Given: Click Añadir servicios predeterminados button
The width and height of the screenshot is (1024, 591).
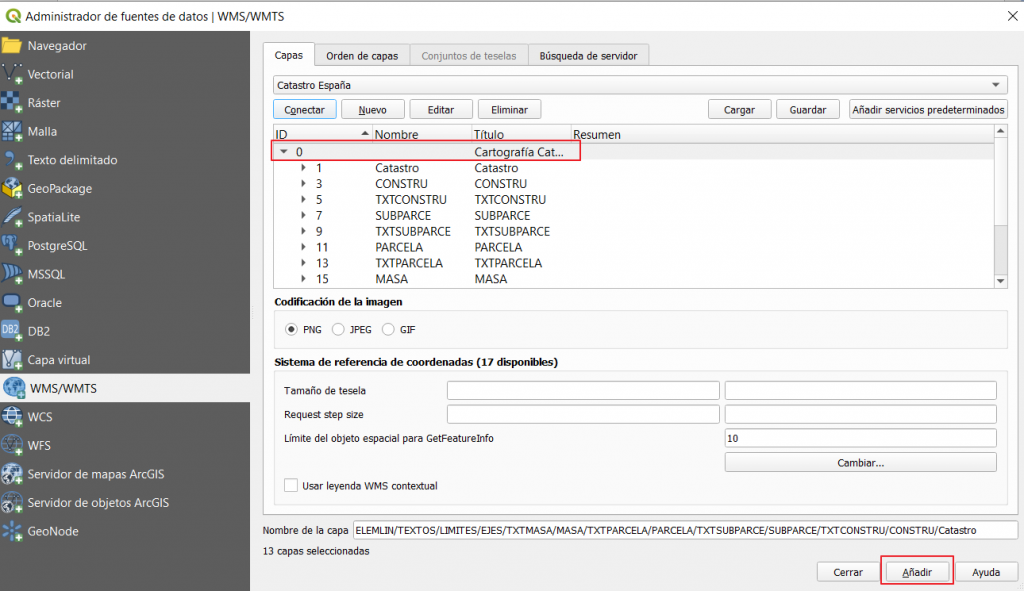Looking at the screenshot, I should [928, 110].
